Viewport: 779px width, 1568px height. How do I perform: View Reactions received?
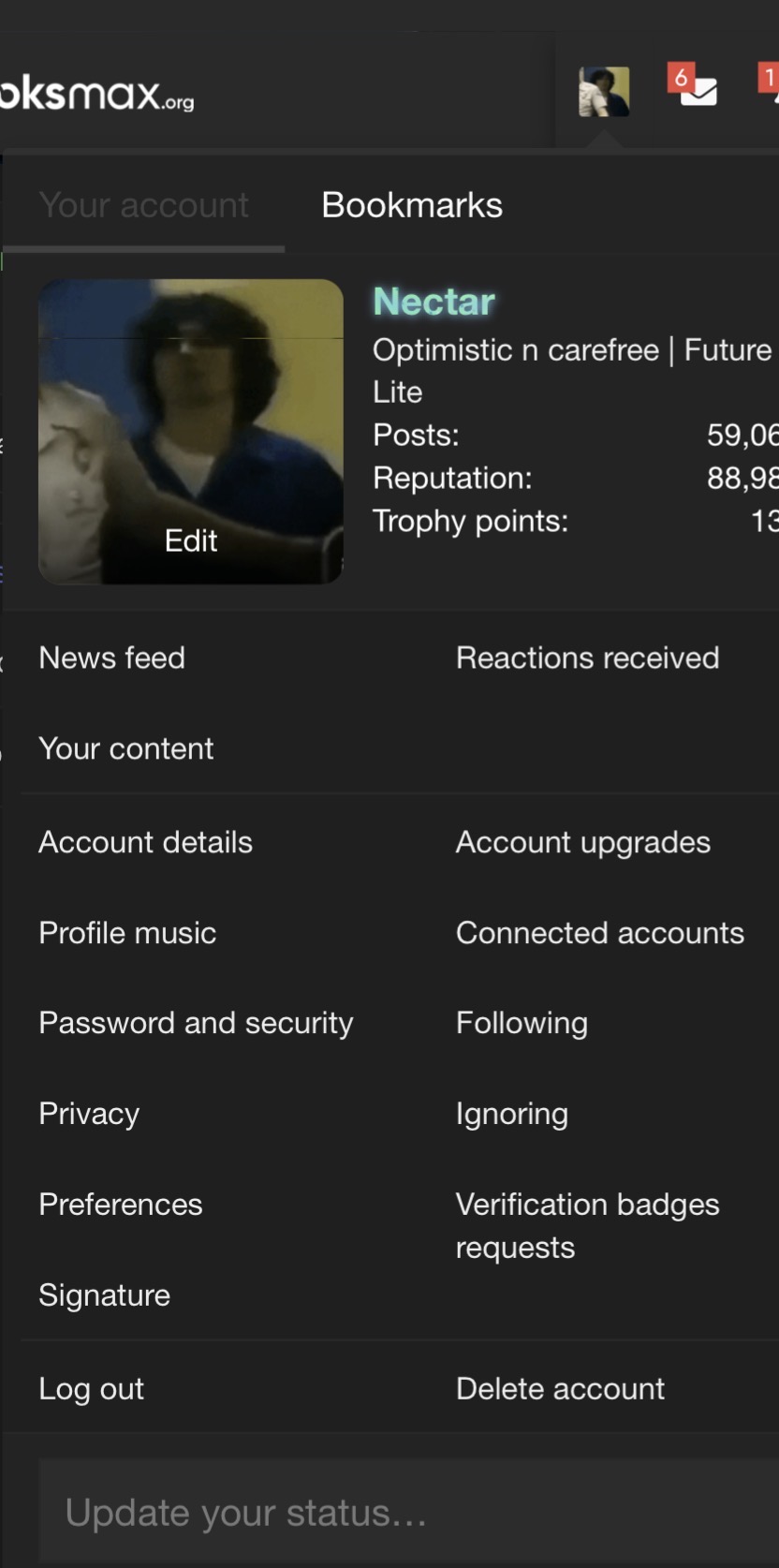588,658
